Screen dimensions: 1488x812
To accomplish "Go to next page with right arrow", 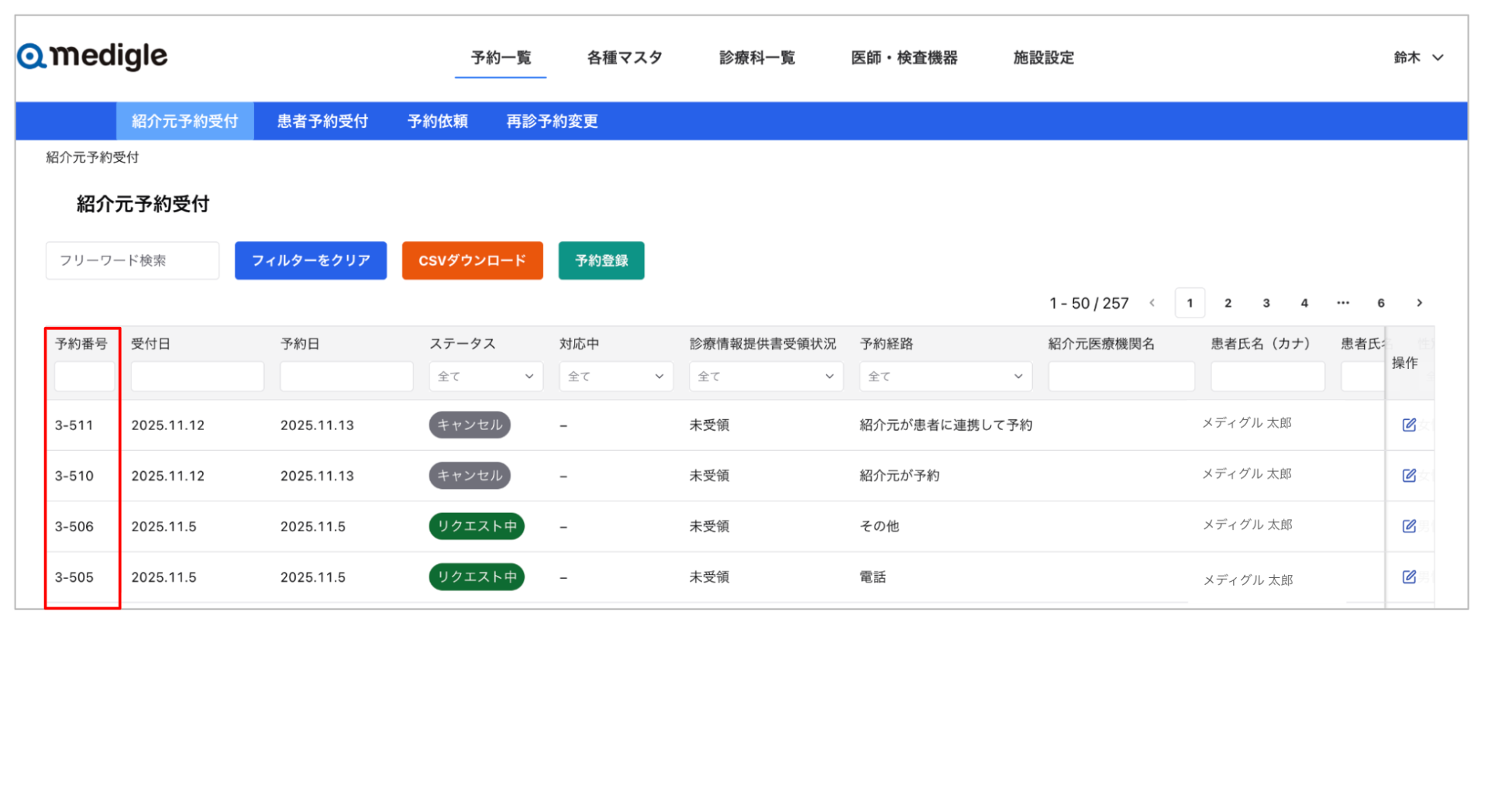I will pyautogui.click(x=1419, y=303).
